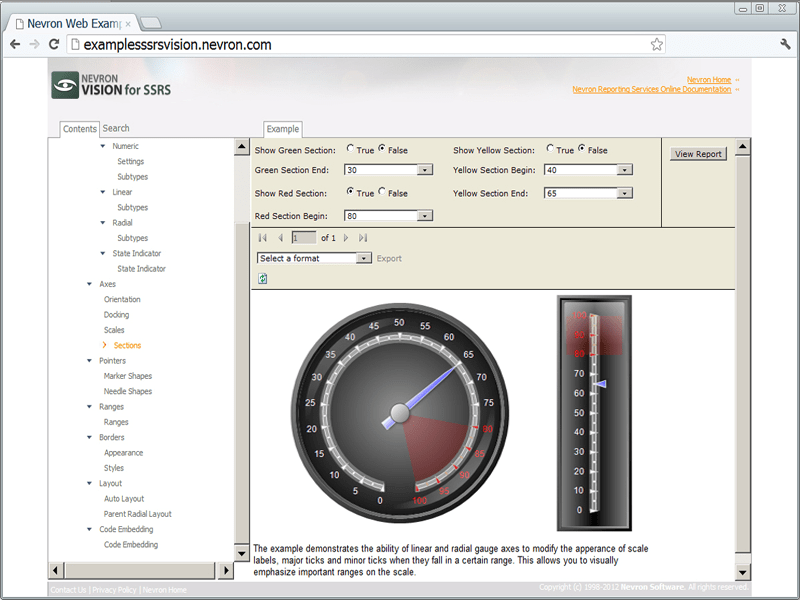Open Nevron Reporting Services Online Documentation link
Viewport: 800px width, 600px height.
tap(652, 89)
